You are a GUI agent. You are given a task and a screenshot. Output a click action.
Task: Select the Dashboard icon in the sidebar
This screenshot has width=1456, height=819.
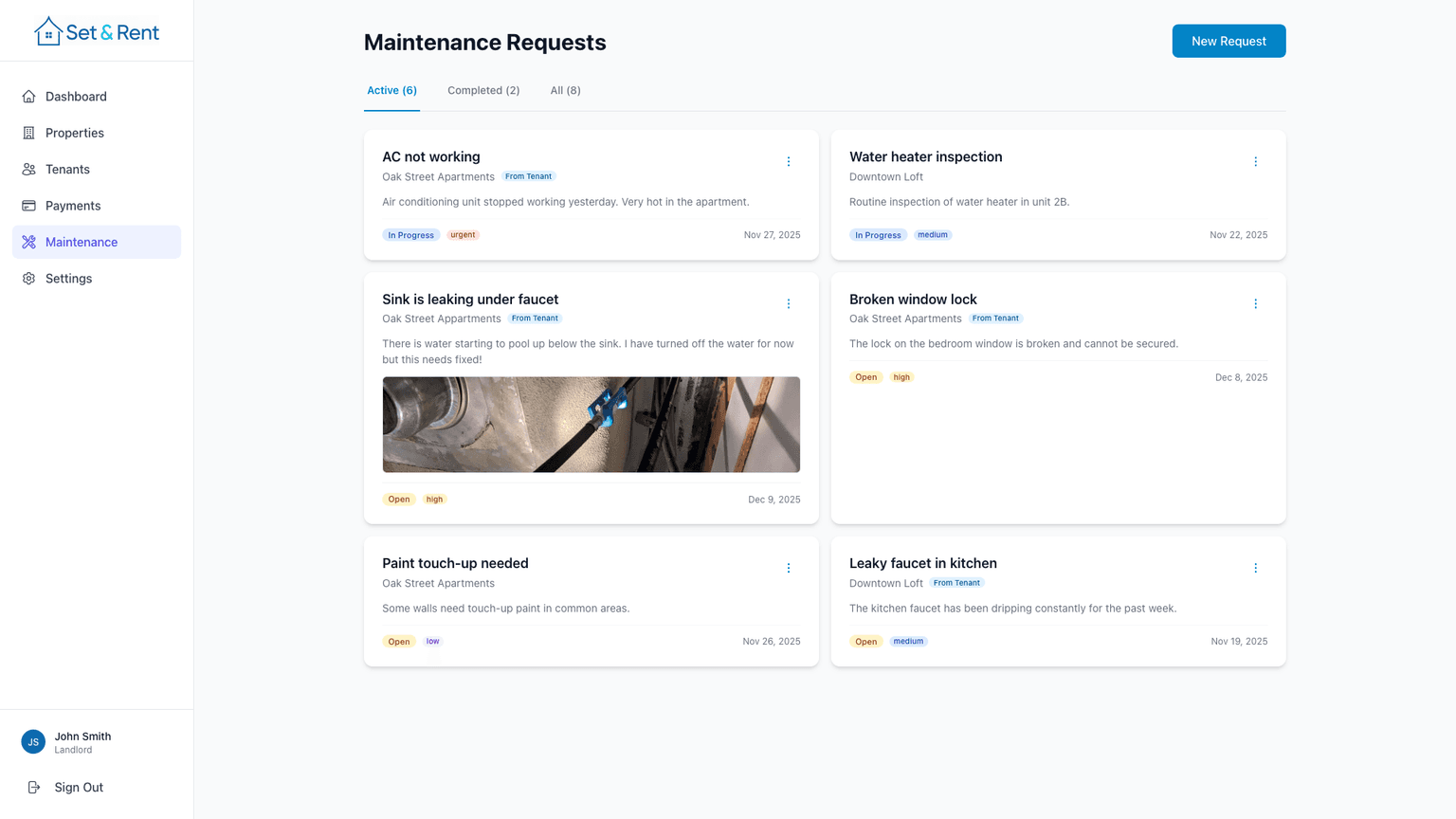(x=29, y=96)
